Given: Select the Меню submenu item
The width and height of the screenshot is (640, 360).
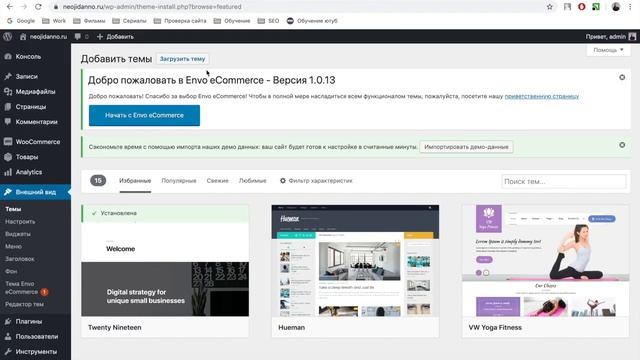Looking at the screenshot, I should [13, 247].
